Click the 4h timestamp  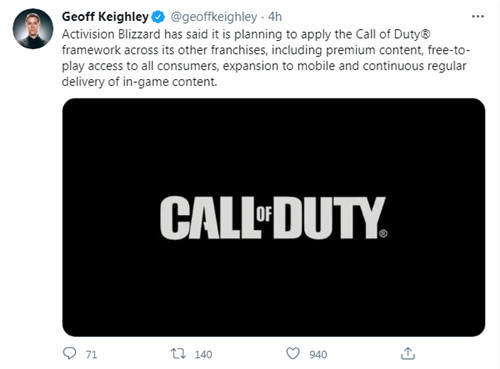(275, 17)
